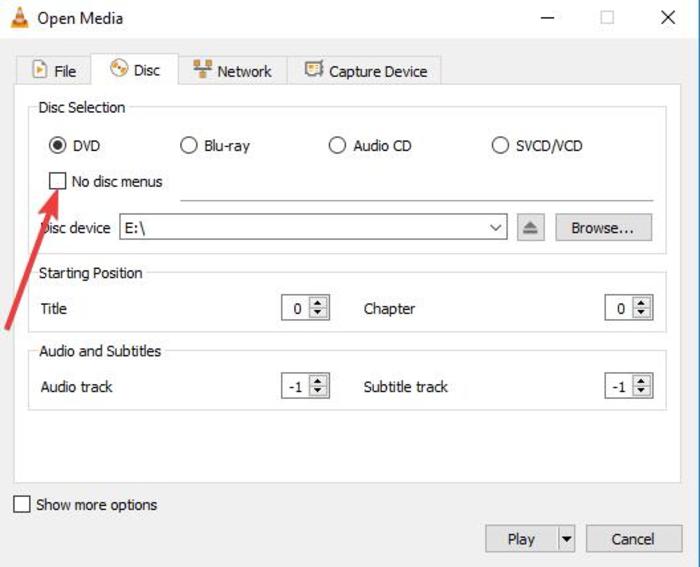The height and width of the screenshot is (567, 700).
Task: Click the VLC cone icon in title bar
Action: pyautogui.click(x=19, y=18)
